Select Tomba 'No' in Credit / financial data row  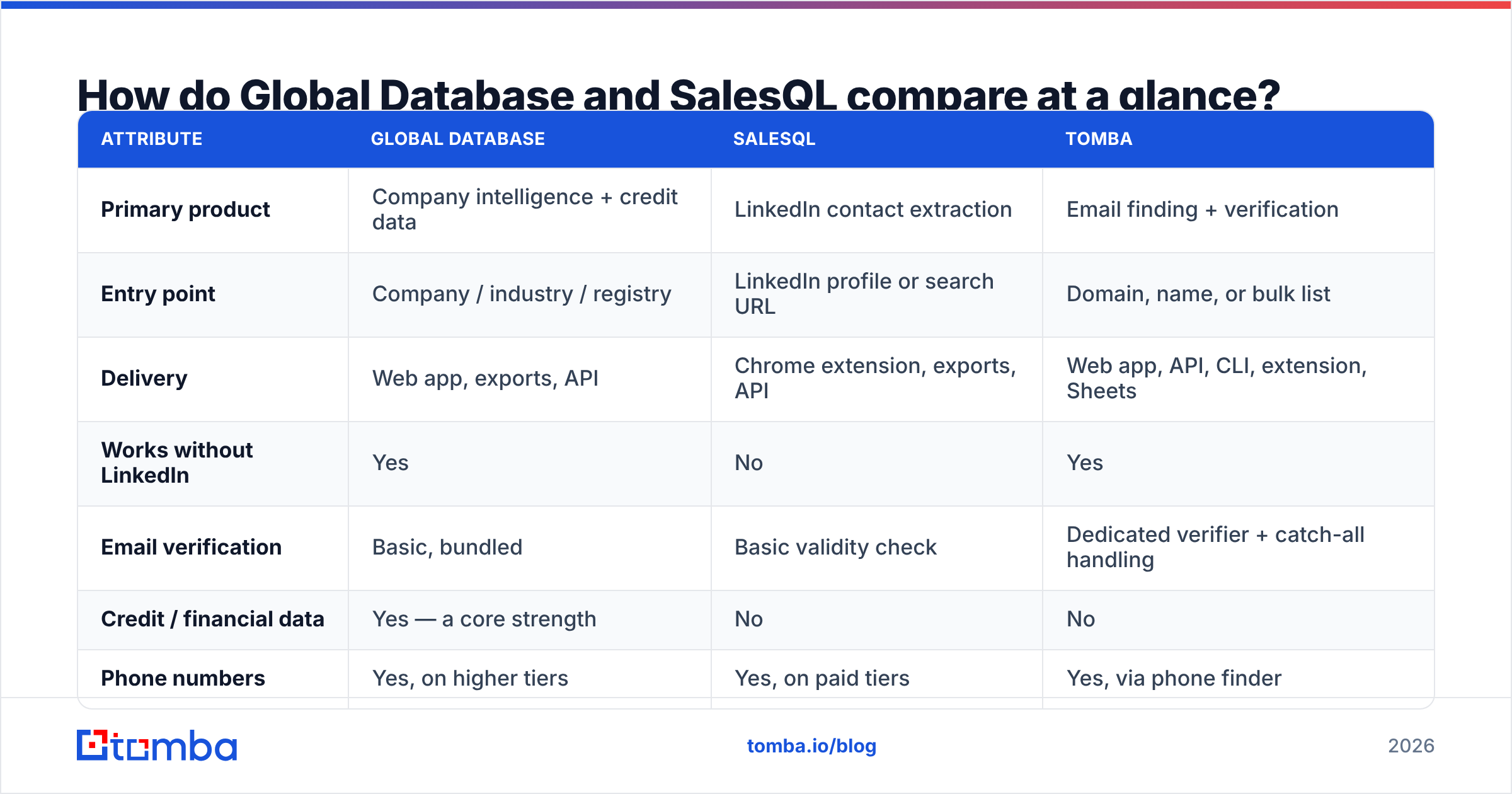(x=1081, y=619)
